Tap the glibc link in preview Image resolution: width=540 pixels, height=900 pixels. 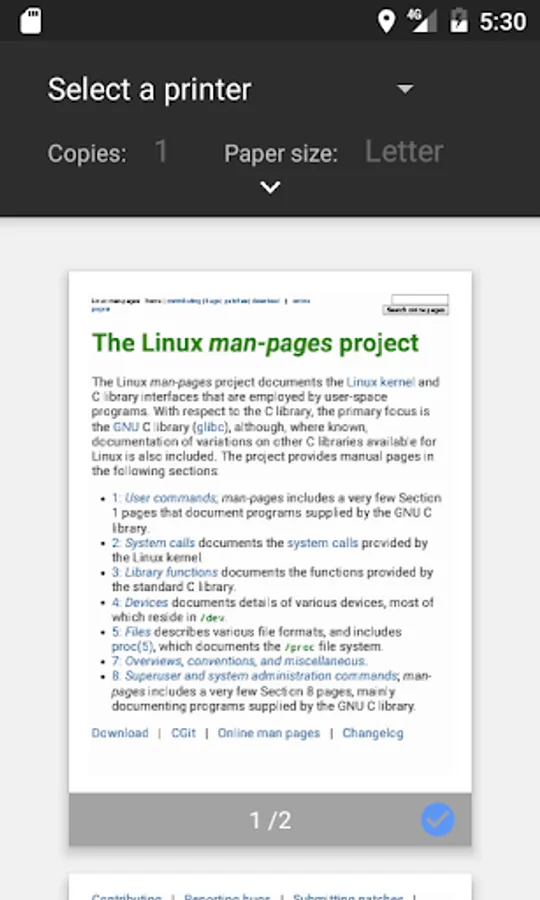(x=211, y=427)
